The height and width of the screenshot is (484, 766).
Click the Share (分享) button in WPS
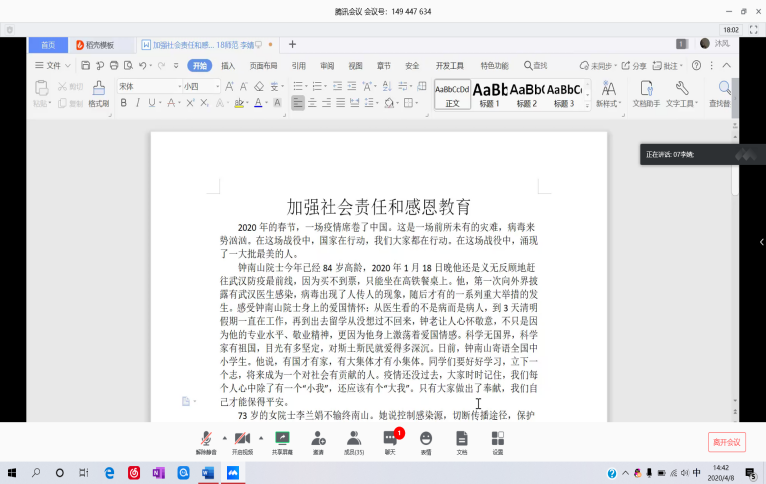tap(633, 66)
